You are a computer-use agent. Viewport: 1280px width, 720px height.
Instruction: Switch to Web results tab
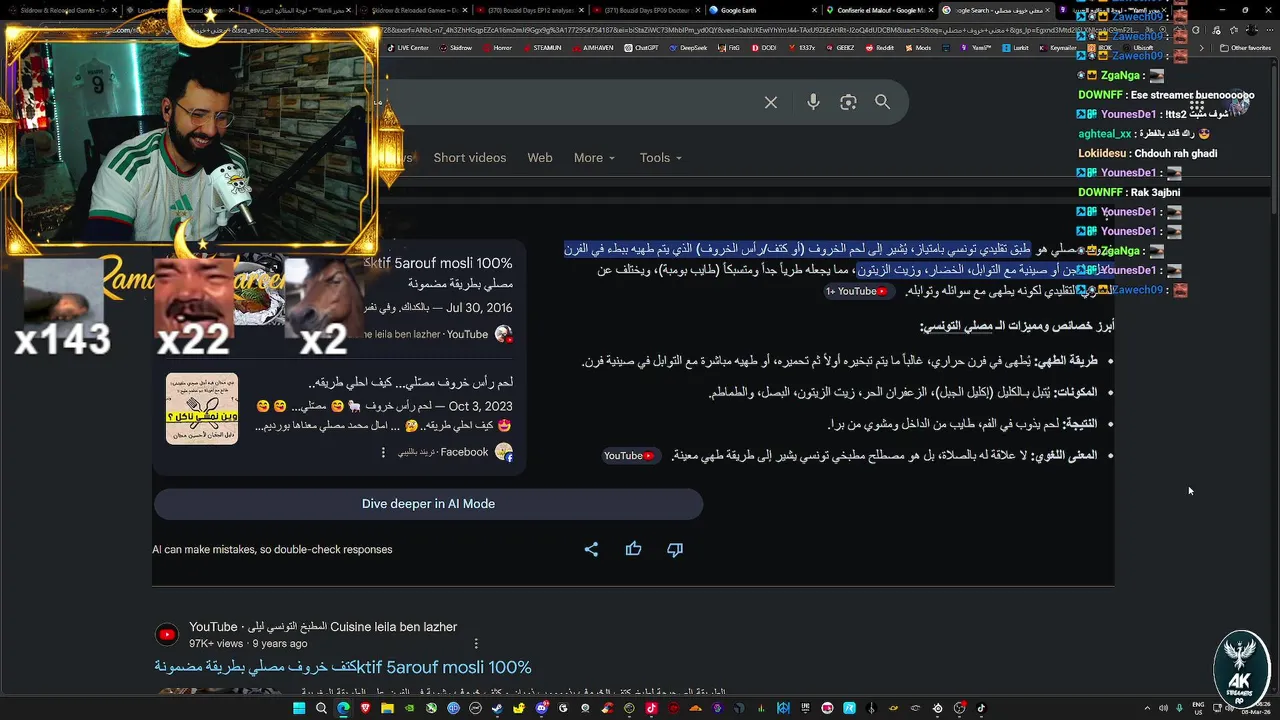pos(540,158)
